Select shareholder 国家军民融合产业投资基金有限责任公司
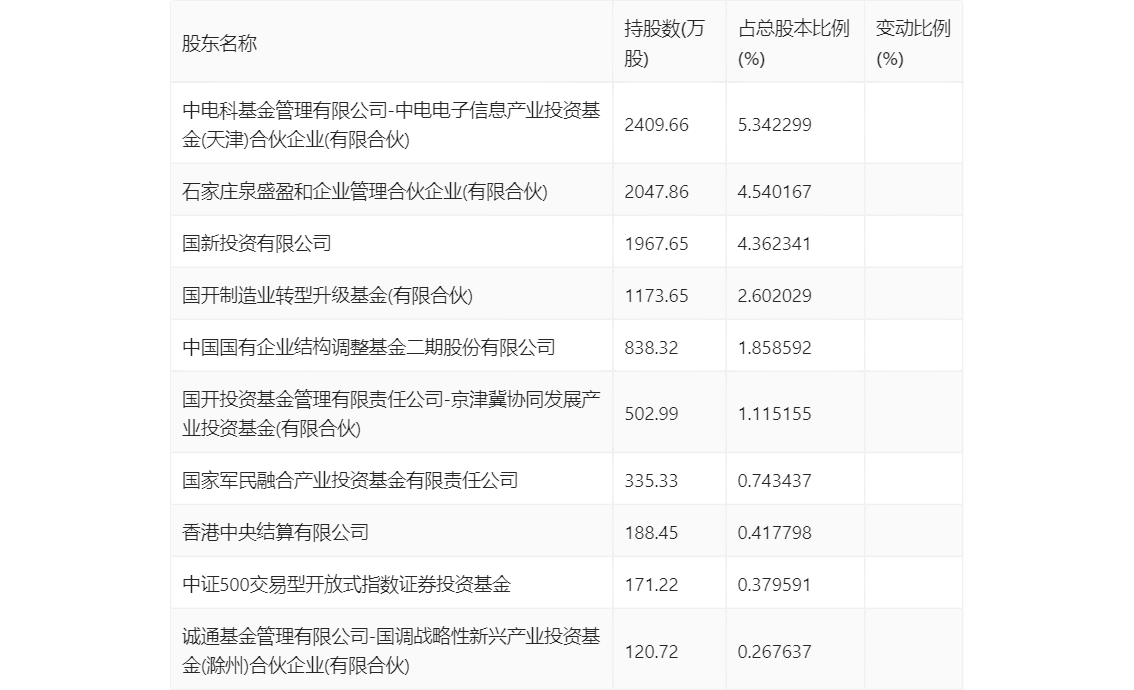Viewport: 1134px width, 690px height. click(350, 480)
